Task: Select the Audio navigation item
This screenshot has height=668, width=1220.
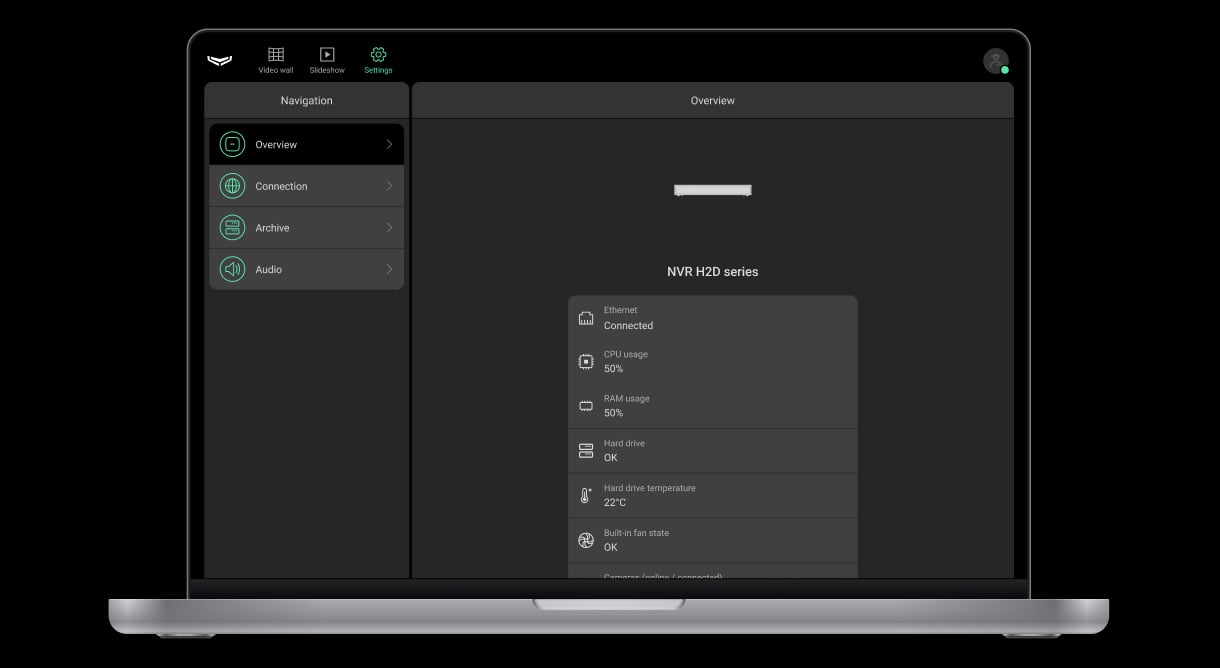Action: pyautogui.click(x=306, y=269)
